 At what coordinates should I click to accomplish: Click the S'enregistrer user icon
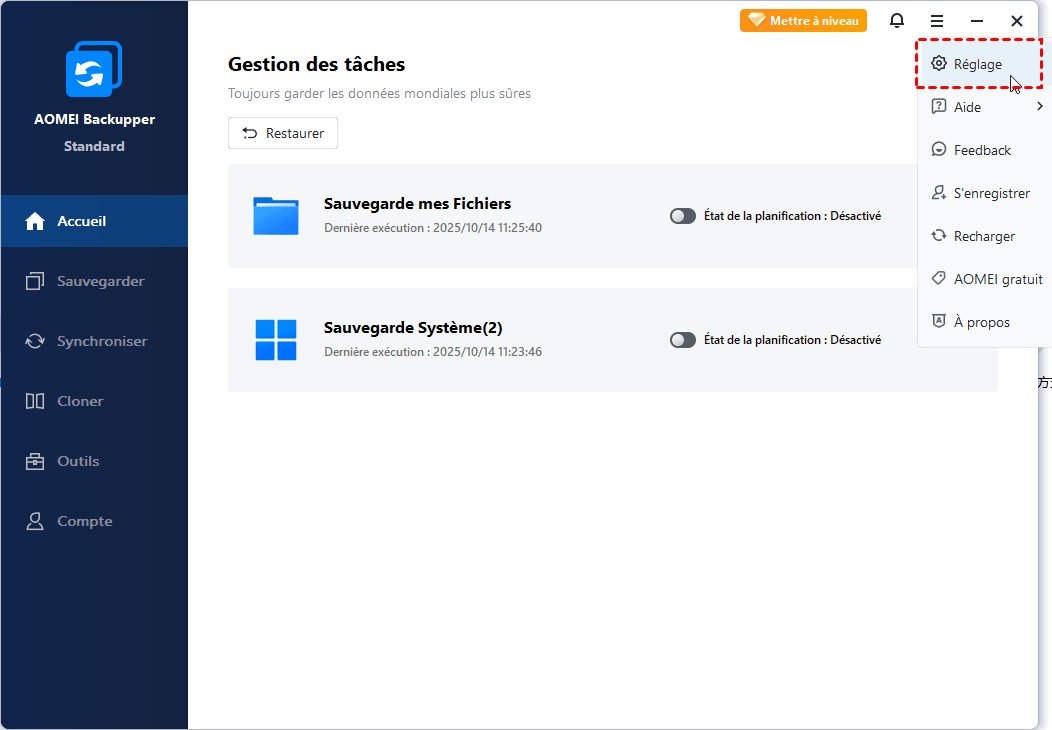(x=939, y=193)
